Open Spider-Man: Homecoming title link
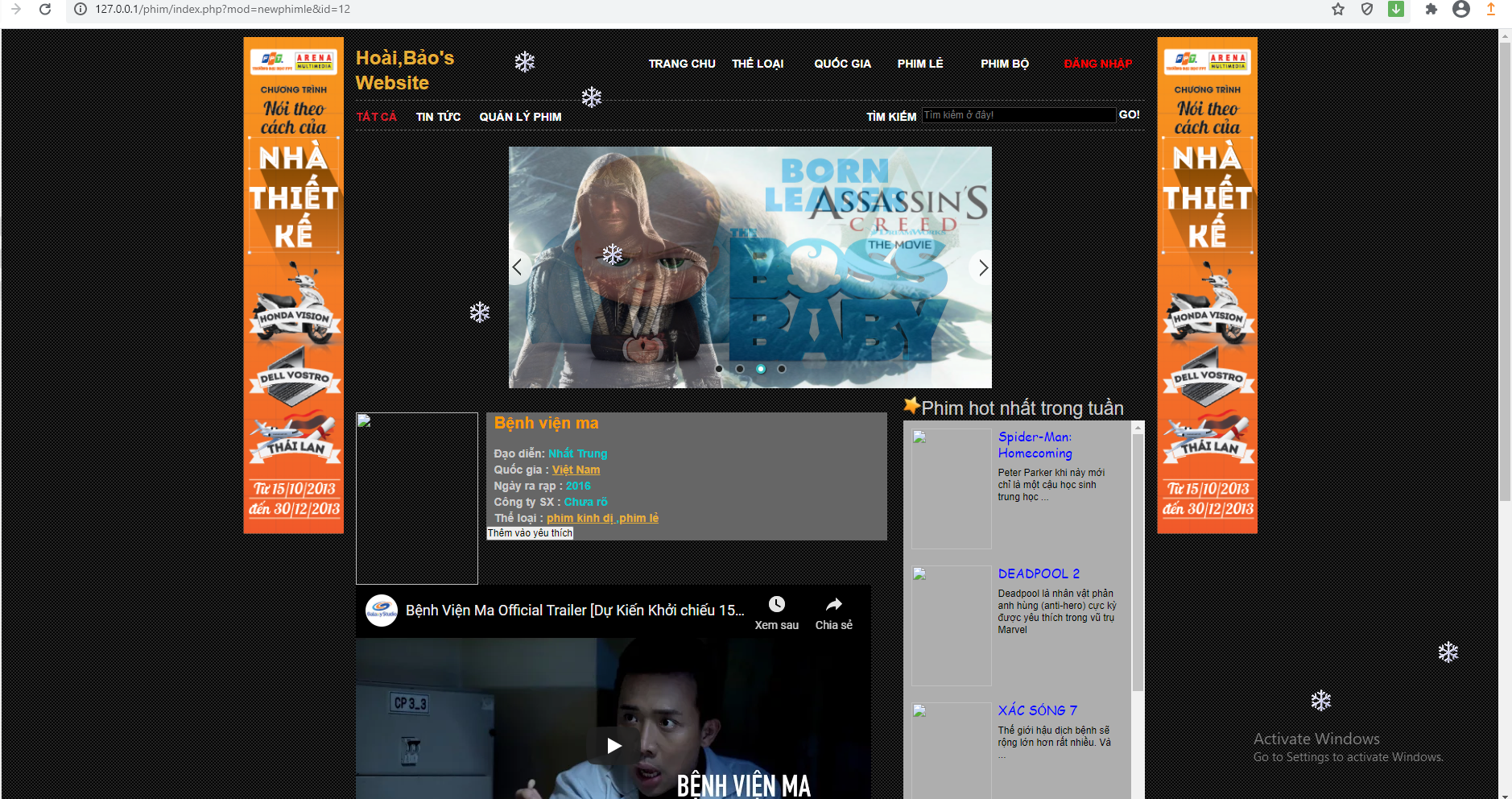Viewport: 1512px width, 799px height. pos(1035,445)
